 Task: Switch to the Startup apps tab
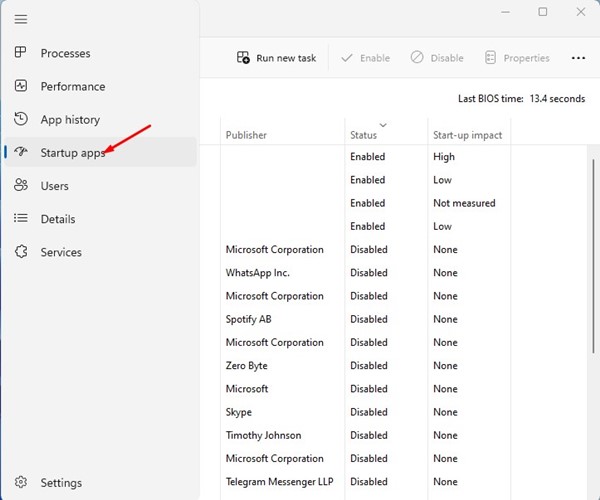click(72, 153)
